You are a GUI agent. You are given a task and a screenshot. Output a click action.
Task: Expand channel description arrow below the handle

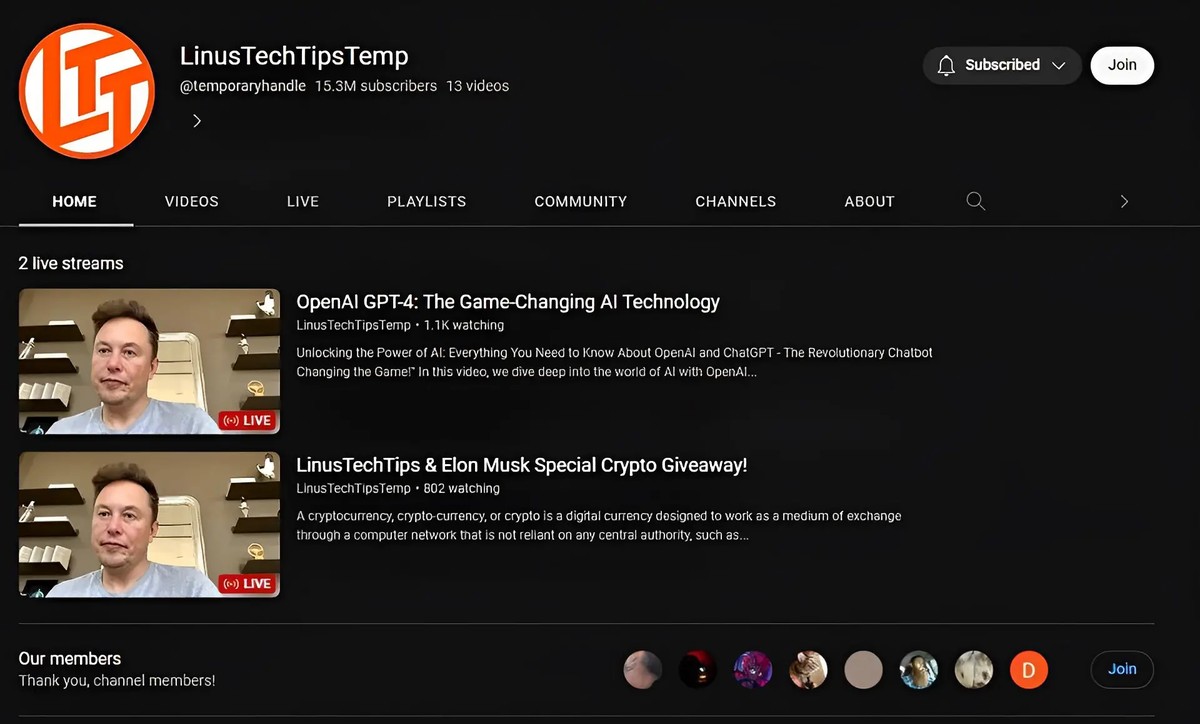(x=197, y=121)
